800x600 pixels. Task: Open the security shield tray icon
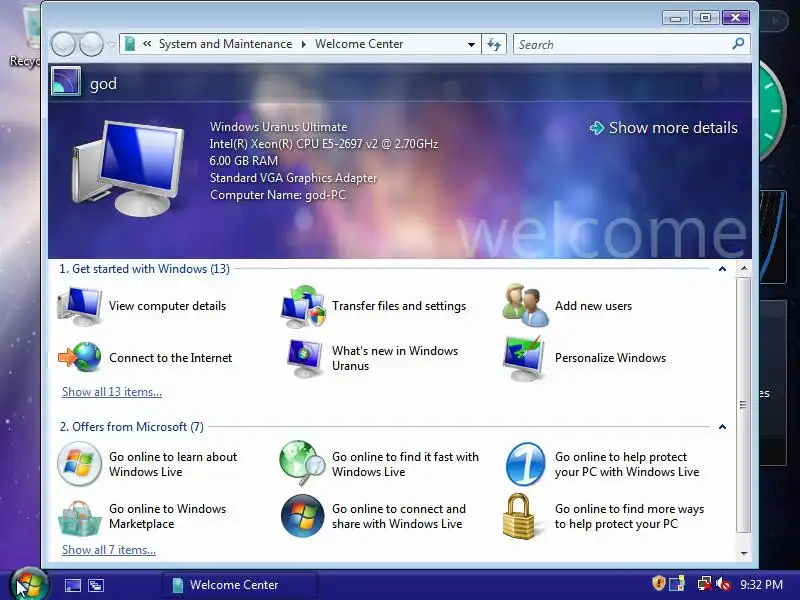pyautogui.click(x=658, y=583)
